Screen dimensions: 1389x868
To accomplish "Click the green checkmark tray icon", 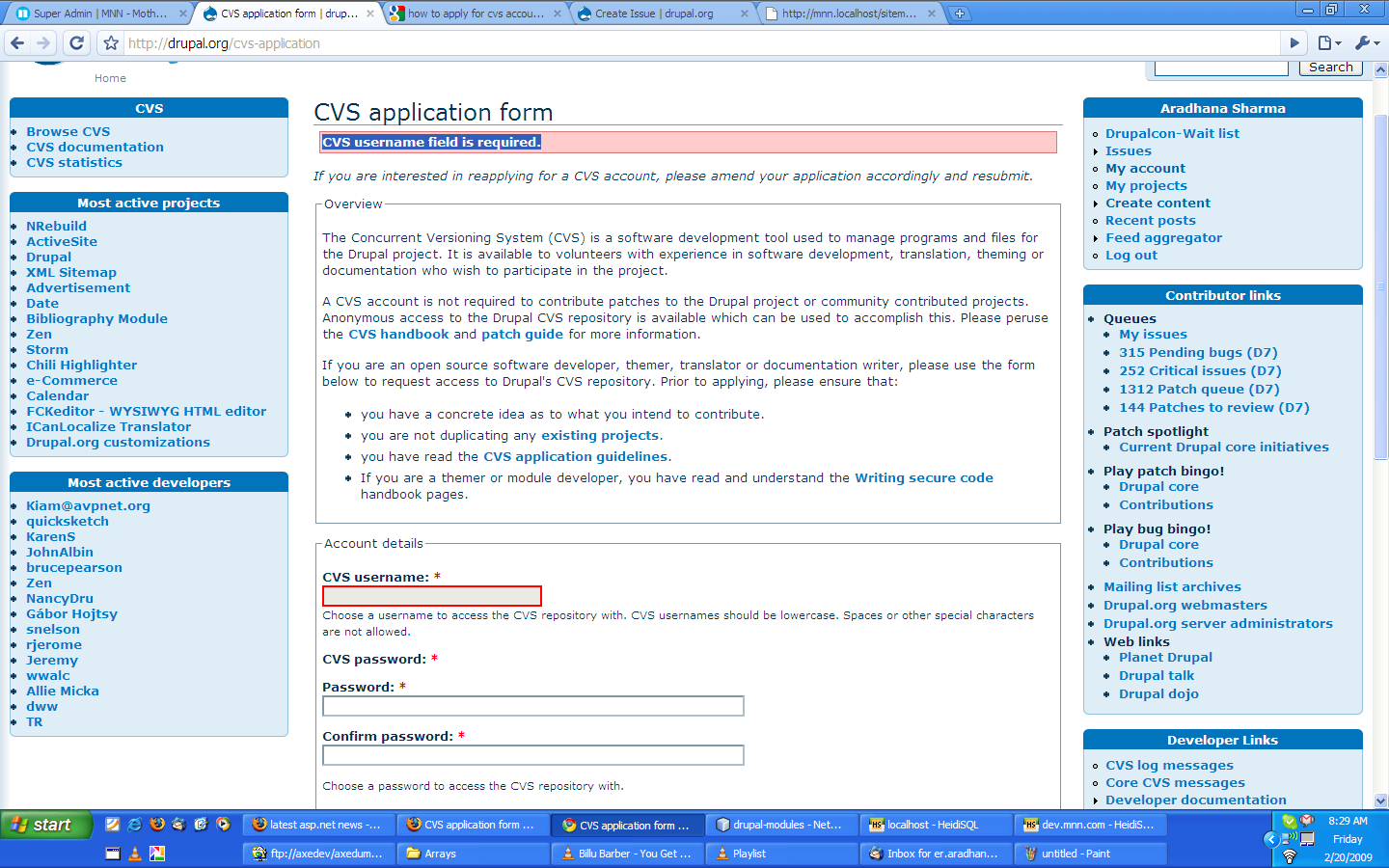I will click(1289, 821).
